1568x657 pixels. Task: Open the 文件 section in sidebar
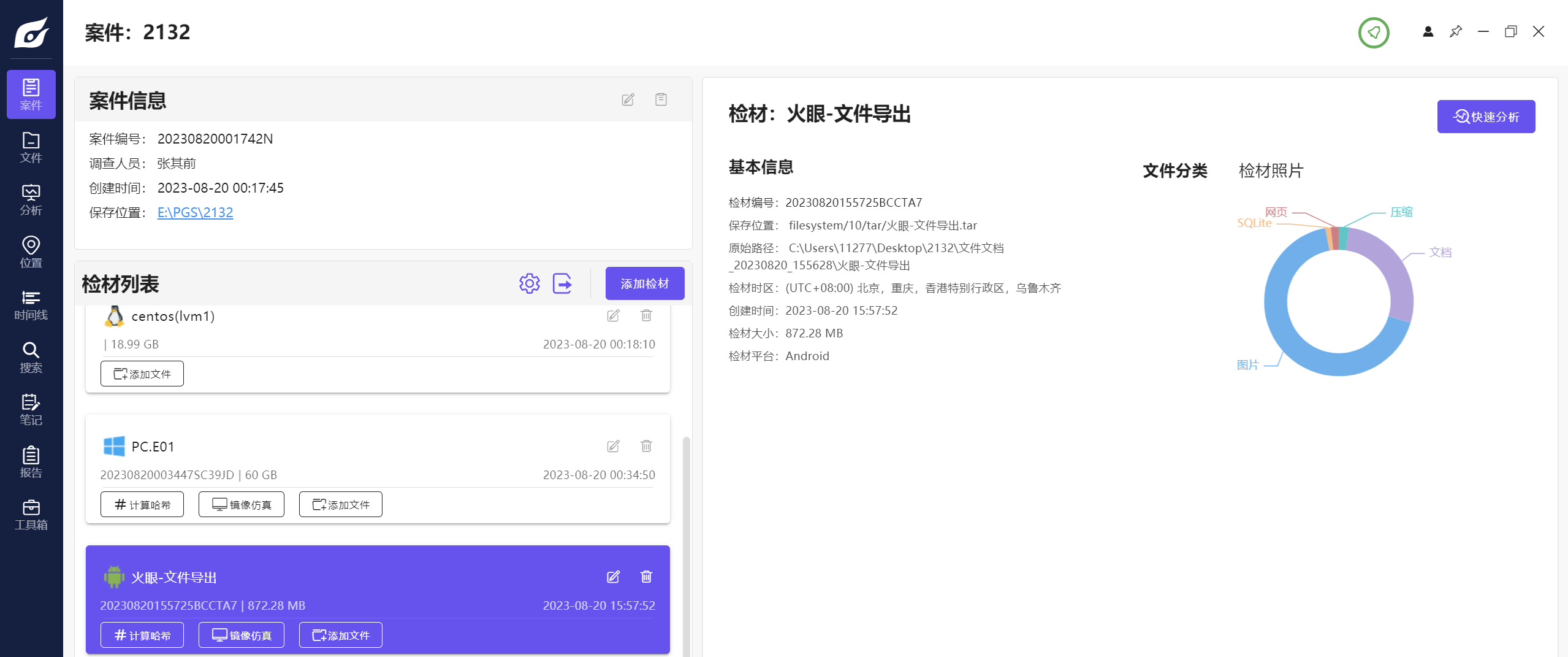31,147
